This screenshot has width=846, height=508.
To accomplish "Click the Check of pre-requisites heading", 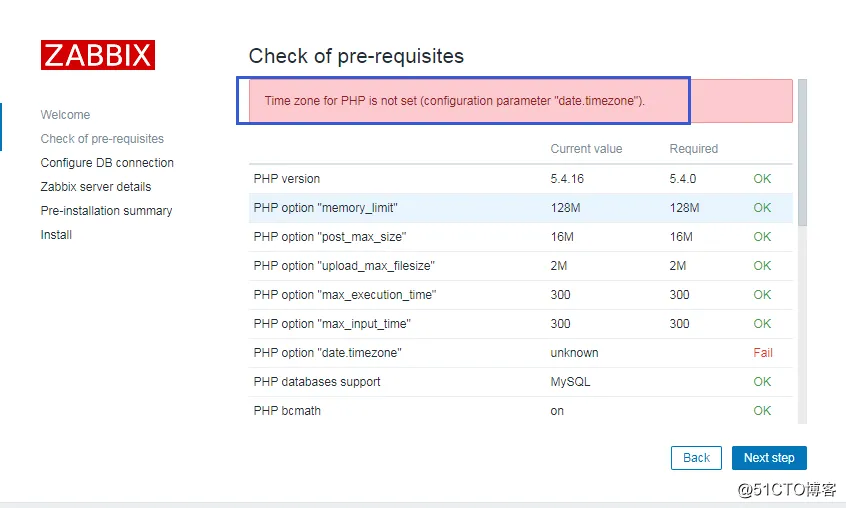I will tap(356, 56).
